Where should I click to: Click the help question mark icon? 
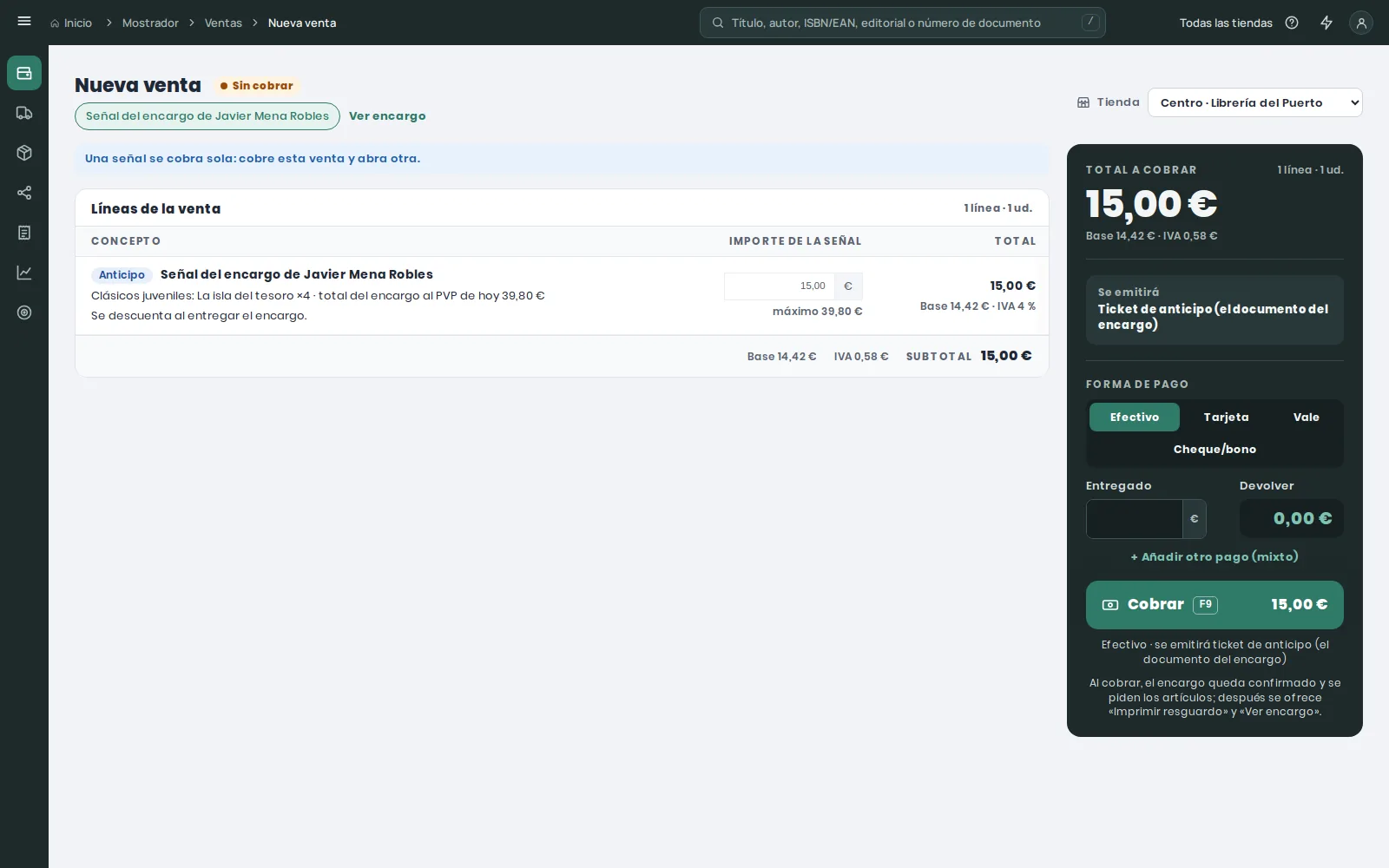pos(1292,23)
